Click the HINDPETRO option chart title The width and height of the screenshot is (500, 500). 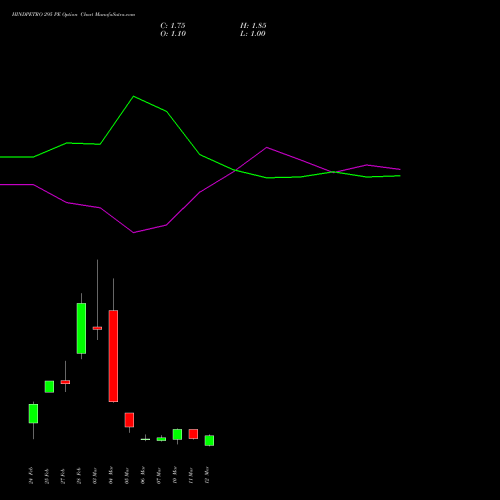click(x=73, y=15)
